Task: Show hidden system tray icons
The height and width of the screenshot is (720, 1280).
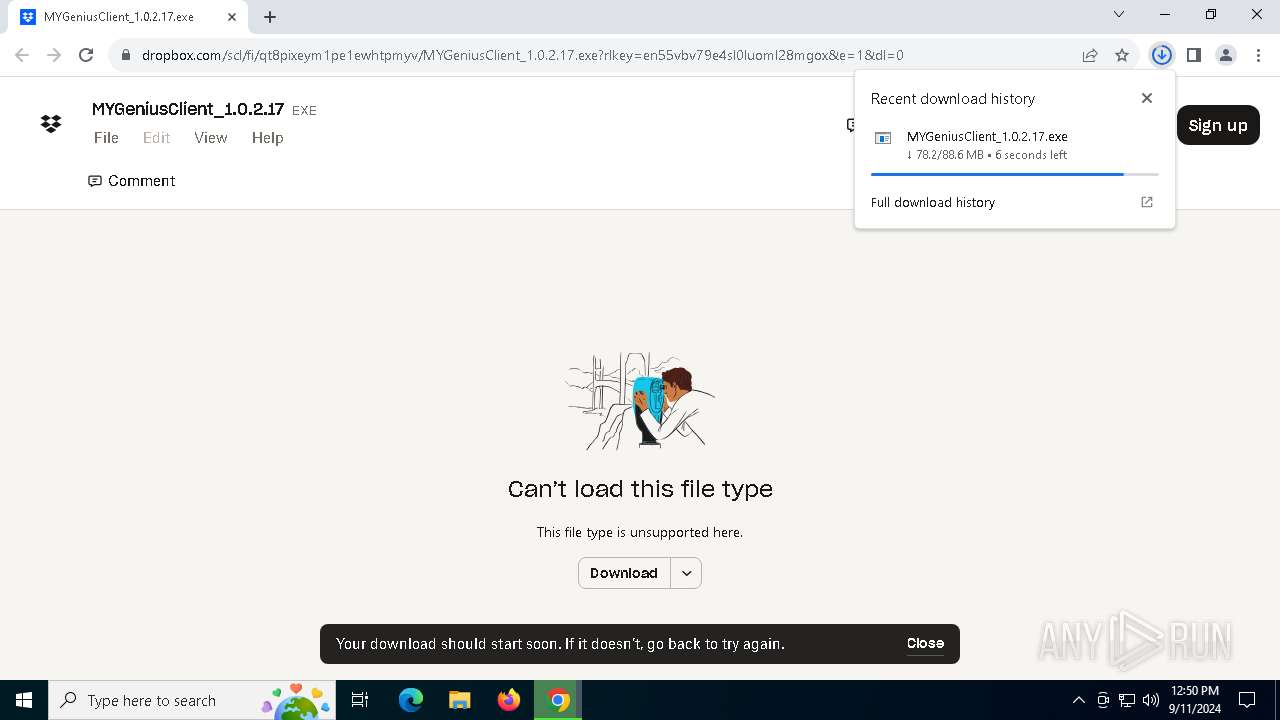Action: click(x=1078, y=700)
